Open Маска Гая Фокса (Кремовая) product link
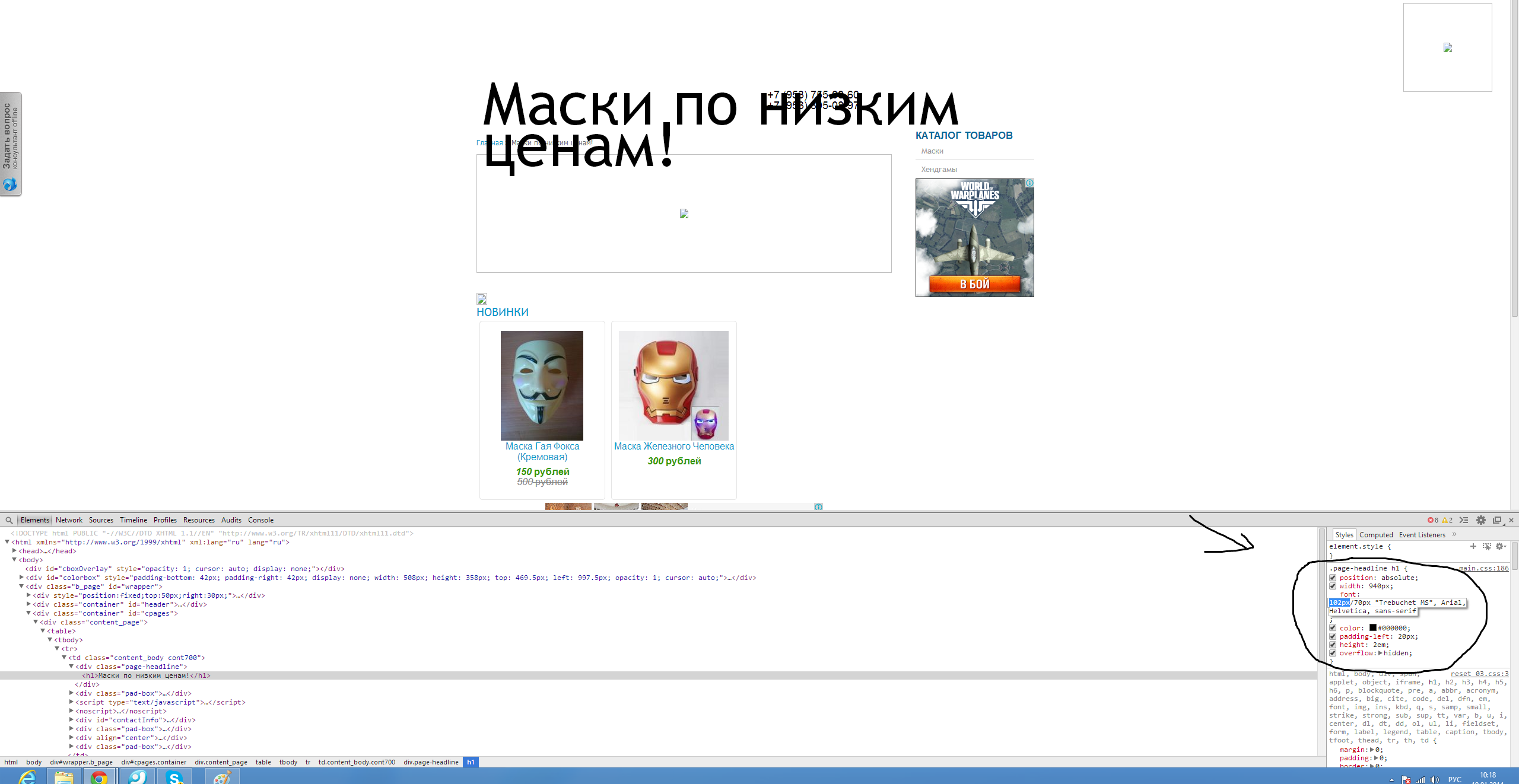The height and width of the screenshot is (784, 1519). 542,452
